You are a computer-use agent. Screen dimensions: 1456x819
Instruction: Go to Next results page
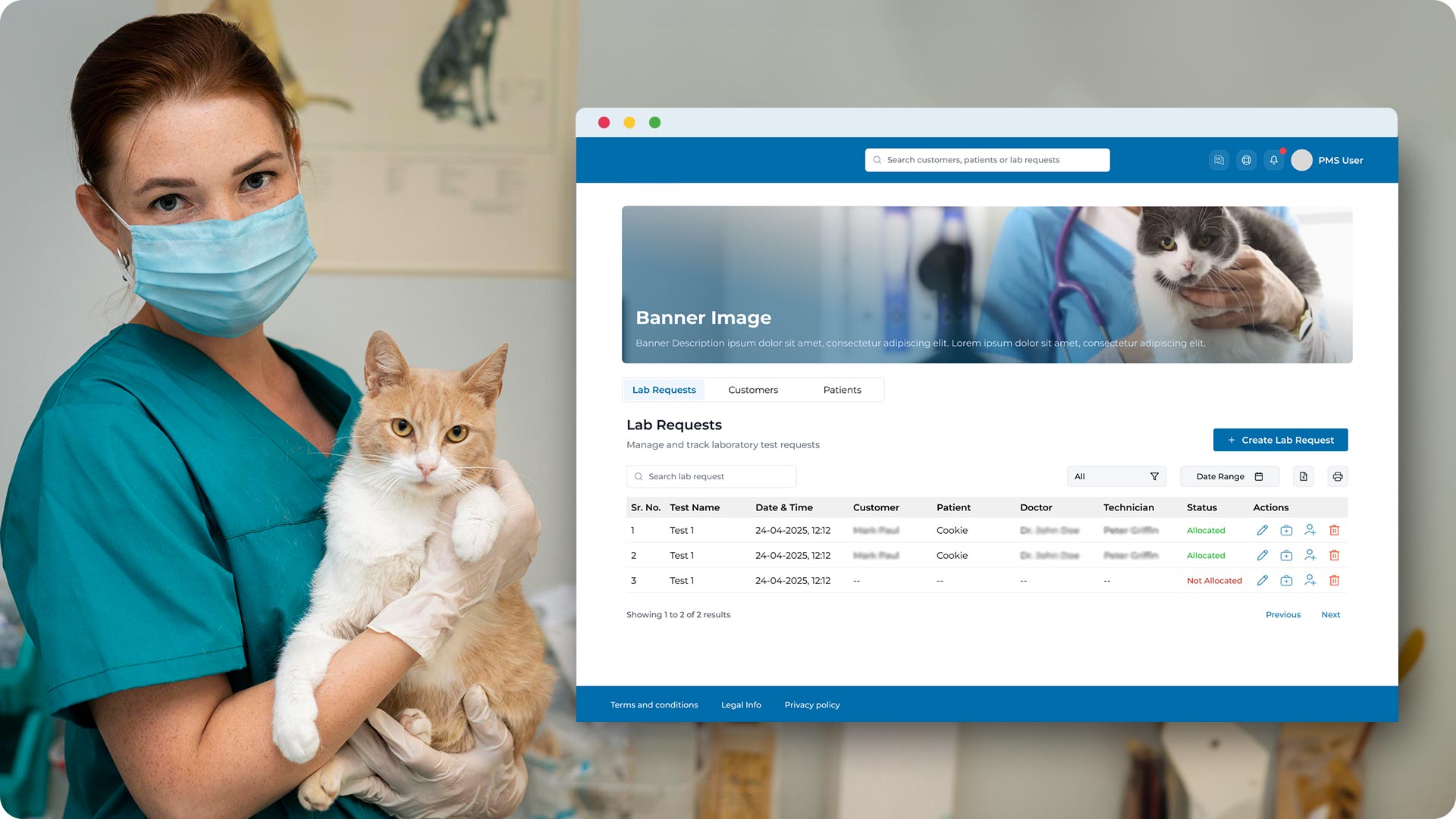[1330, 614]
